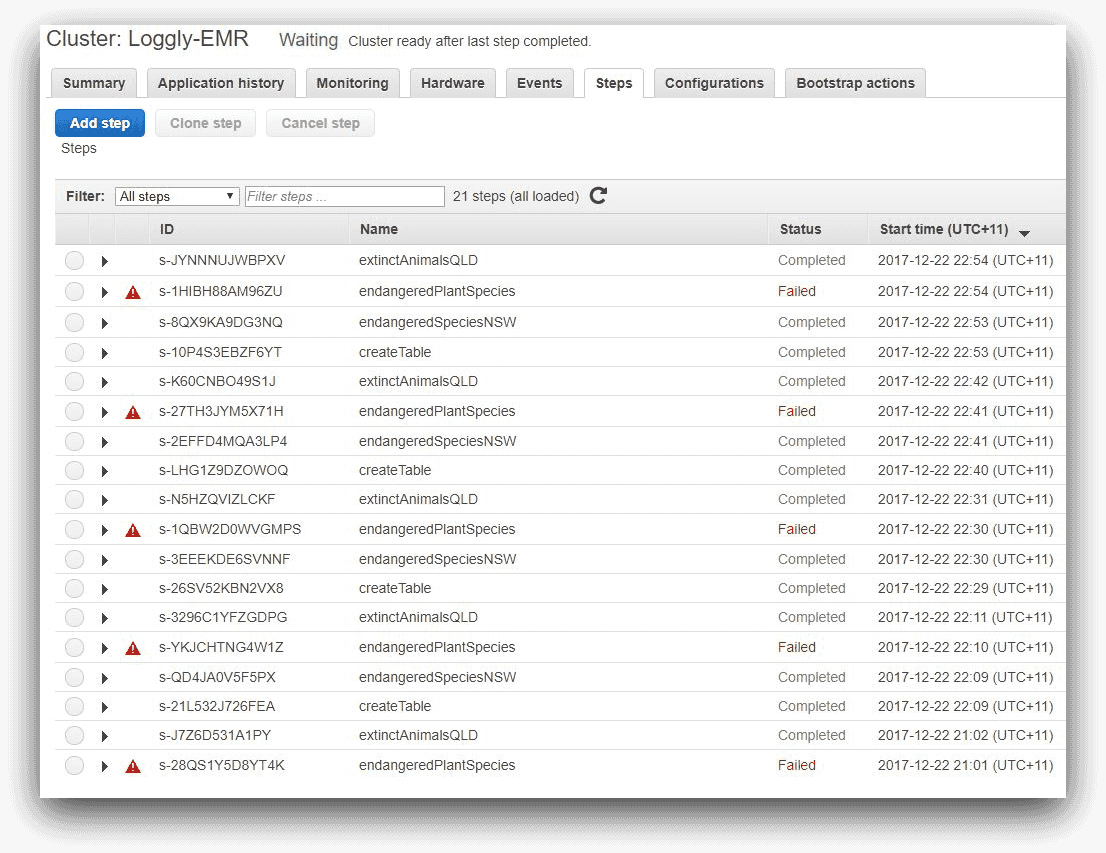
Task: Click sort arrow on Start time column
Action: [1024, 232]
